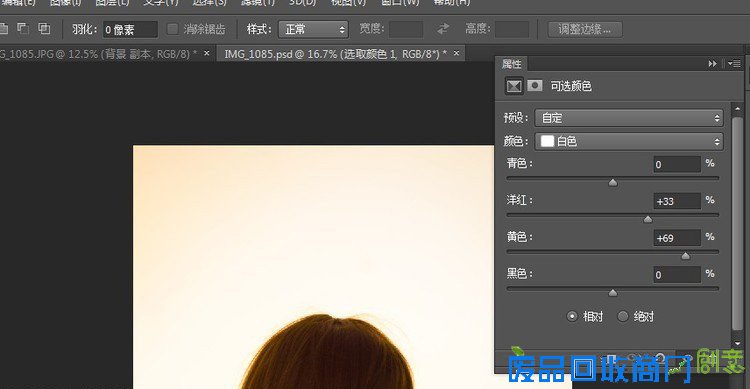The height and width of the screenshot is (389, 750).
Task: Click the 属性 Properties panel tab
Action: [x=511, y=64]
